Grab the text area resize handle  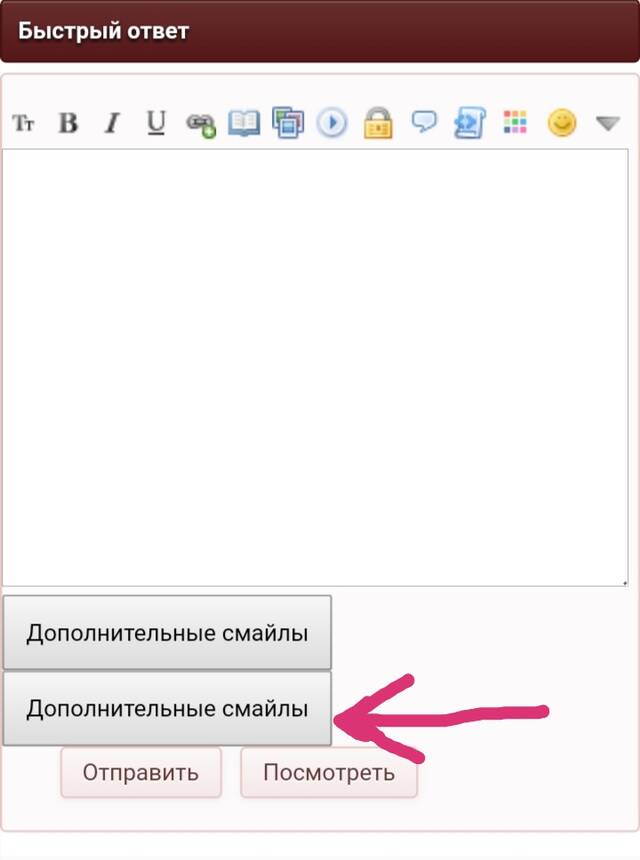pyautogui.click(x=625, y=582)
